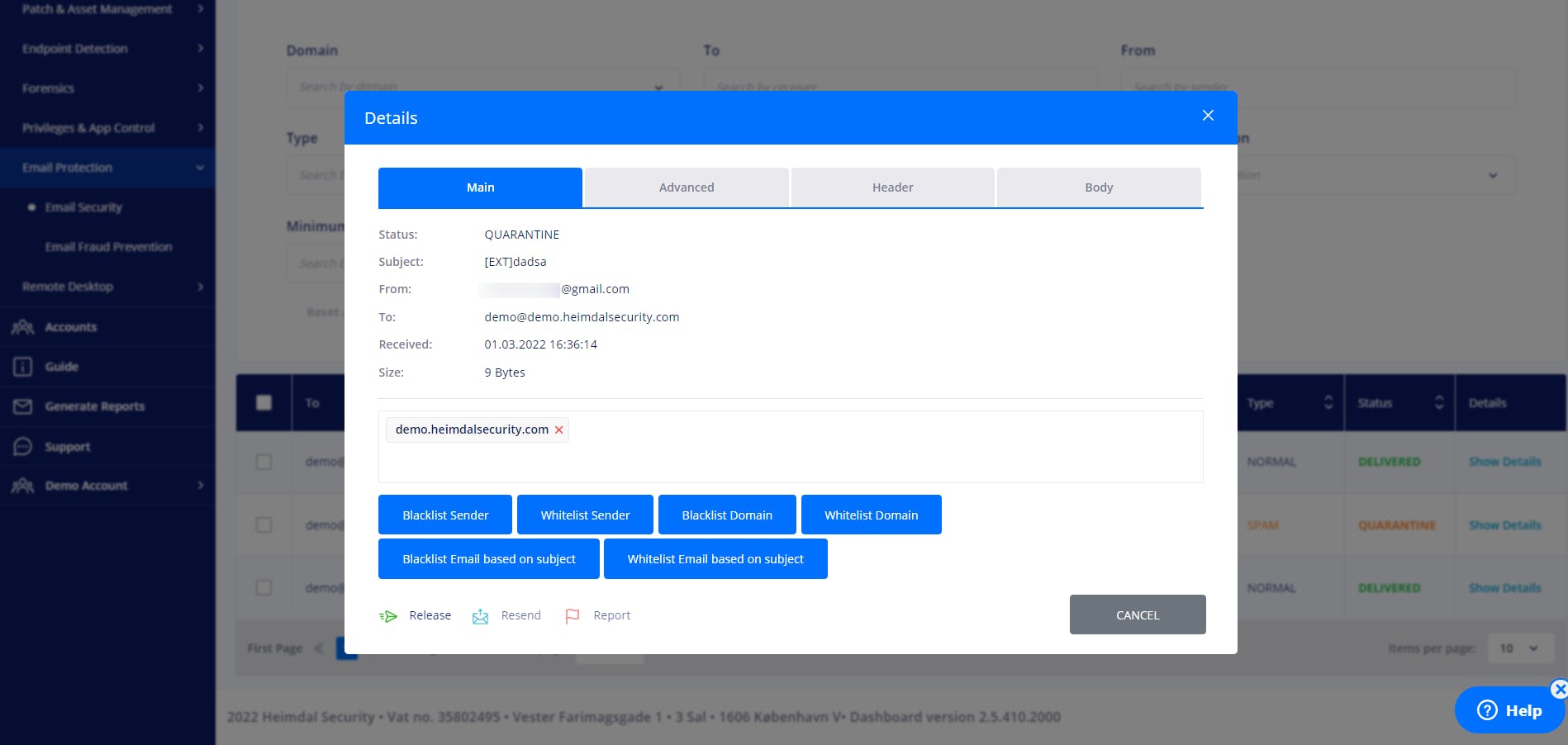Click the Report text link
The width and height of the screenshot is (1568, 745).
(x=612, y=615)
